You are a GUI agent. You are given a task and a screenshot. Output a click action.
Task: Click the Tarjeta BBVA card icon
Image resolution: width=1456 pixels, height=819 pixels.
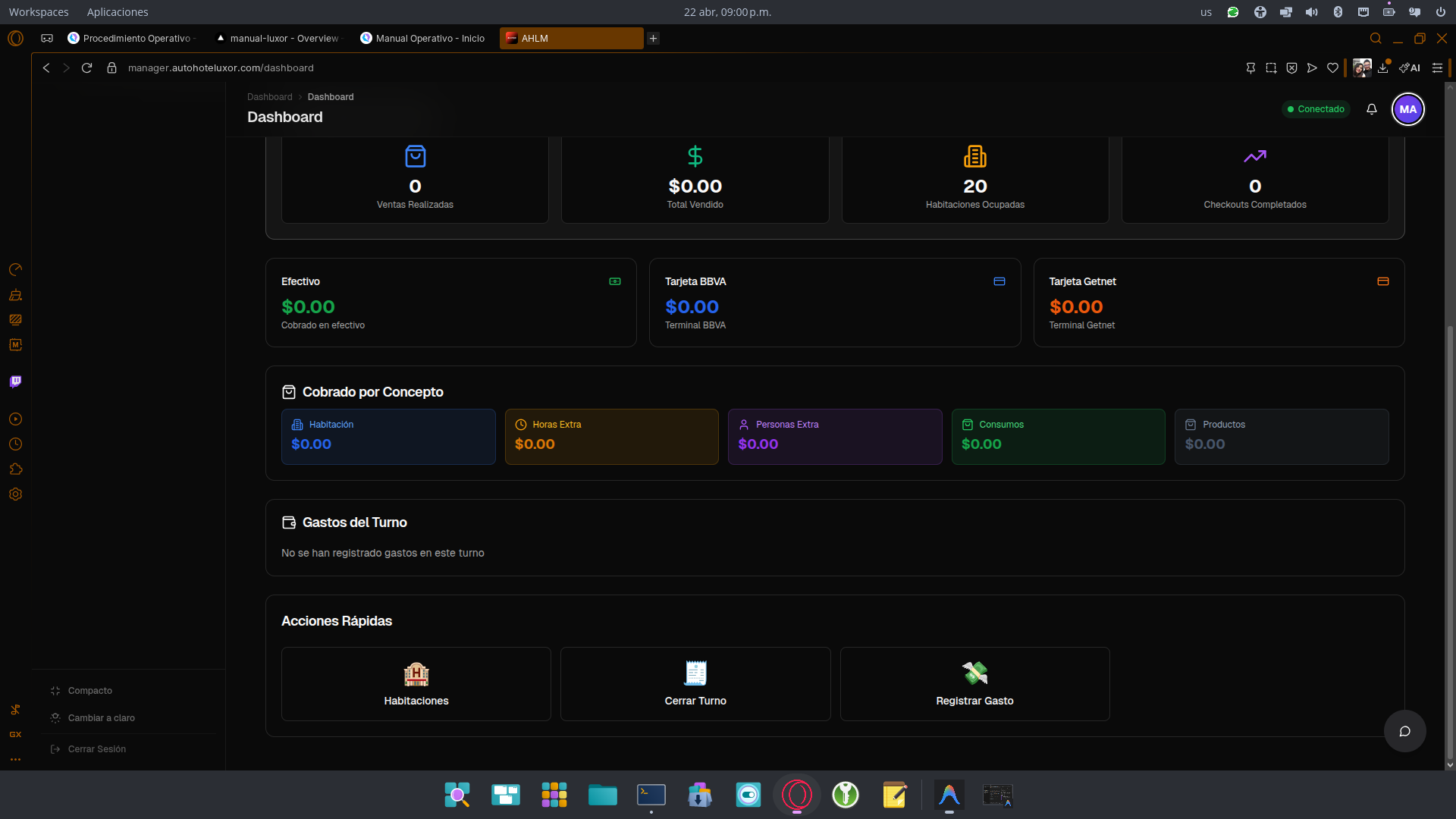click(999, 281)
